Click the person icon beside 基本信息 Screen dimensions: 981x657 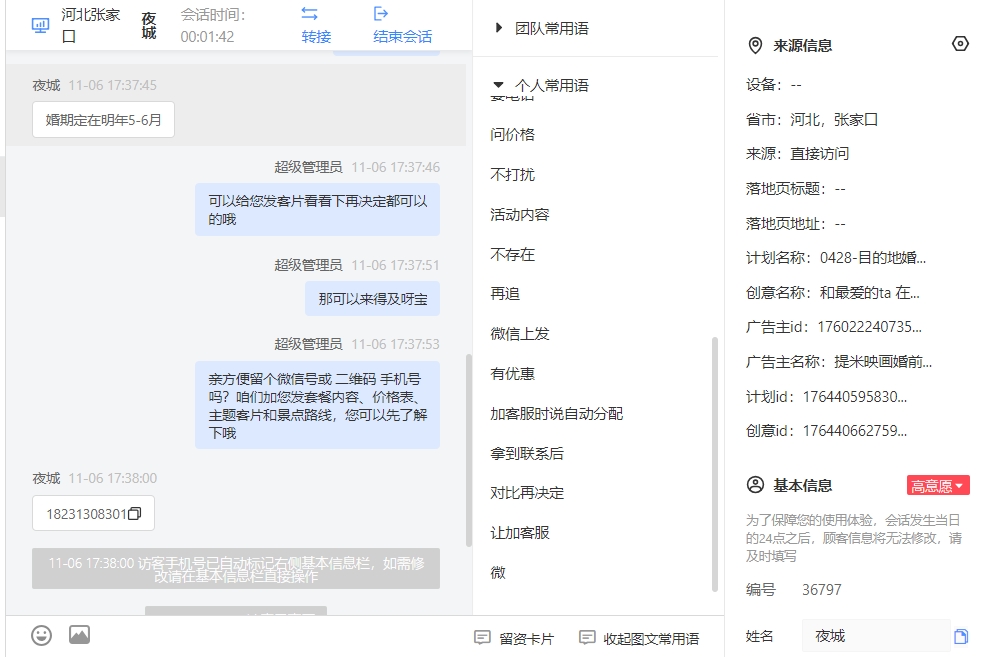(x=755, y=485)
